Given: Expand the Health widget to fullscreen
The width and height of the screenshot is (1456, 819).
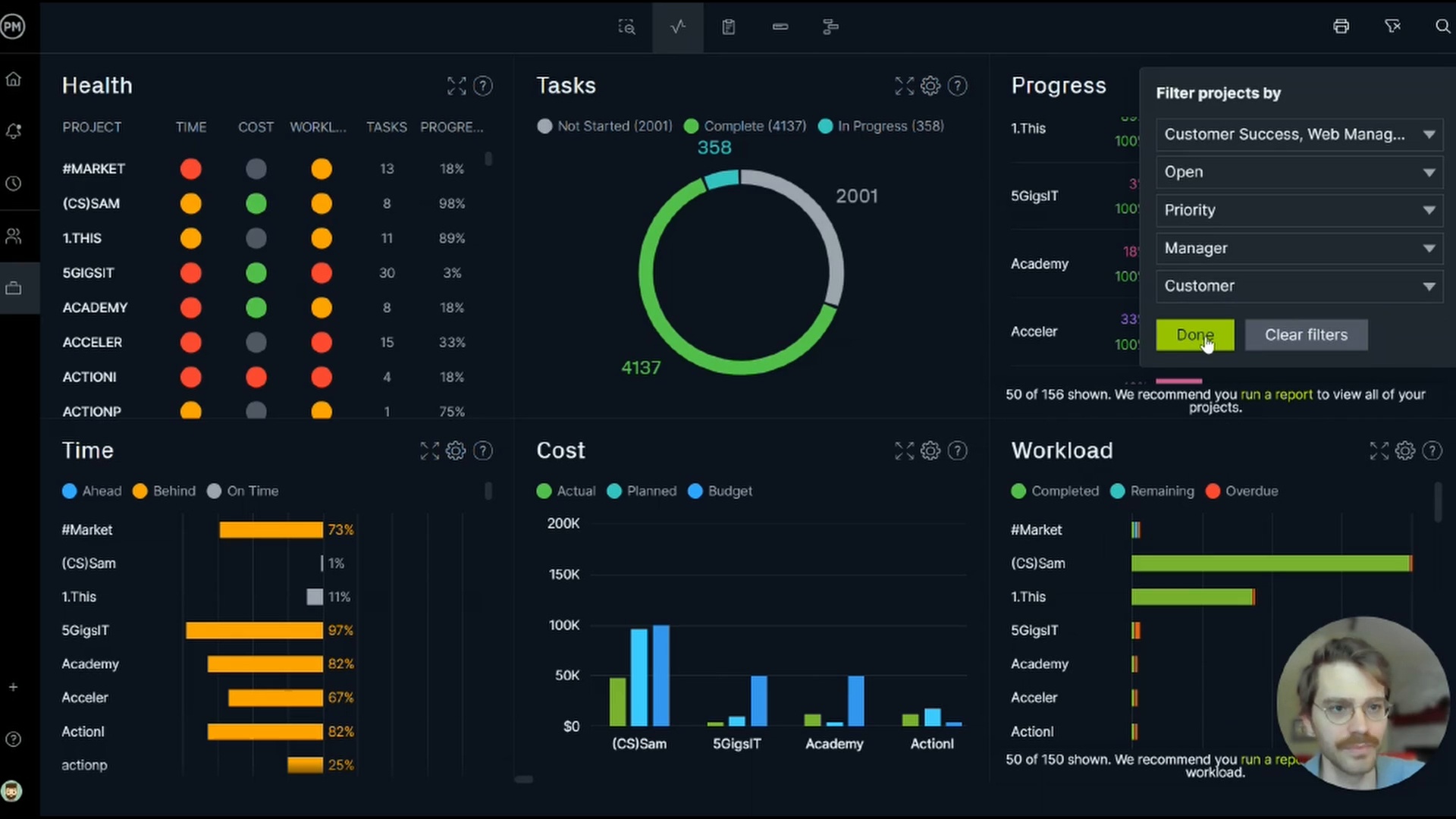Looking at the screenshot, I should click(457, 86).
